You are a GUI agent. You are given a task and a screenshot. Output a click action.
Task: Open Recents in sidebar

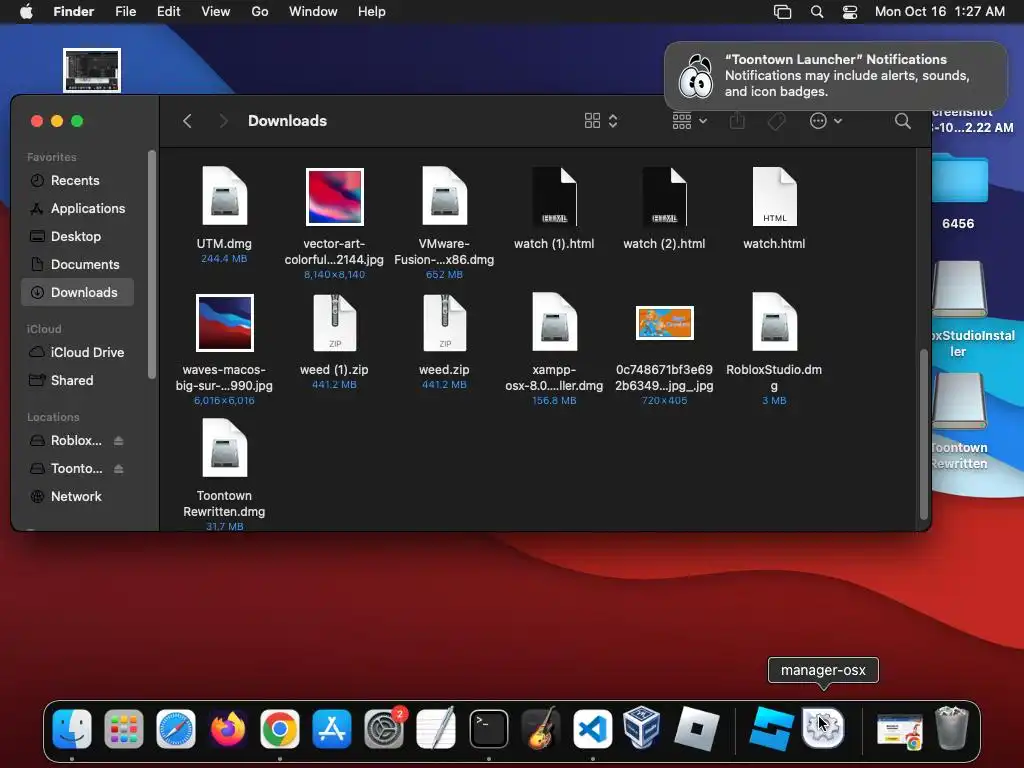tap(77, 180)
